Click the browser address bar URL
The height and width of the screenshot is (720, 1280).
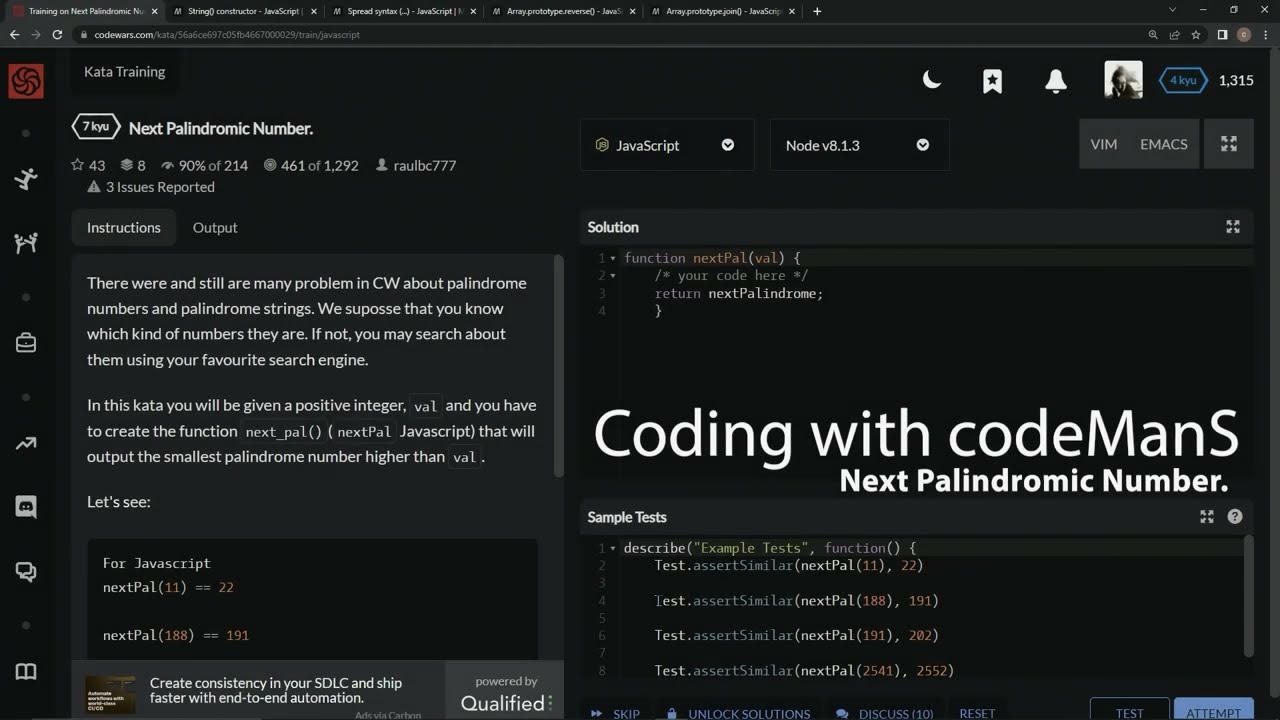227,34
